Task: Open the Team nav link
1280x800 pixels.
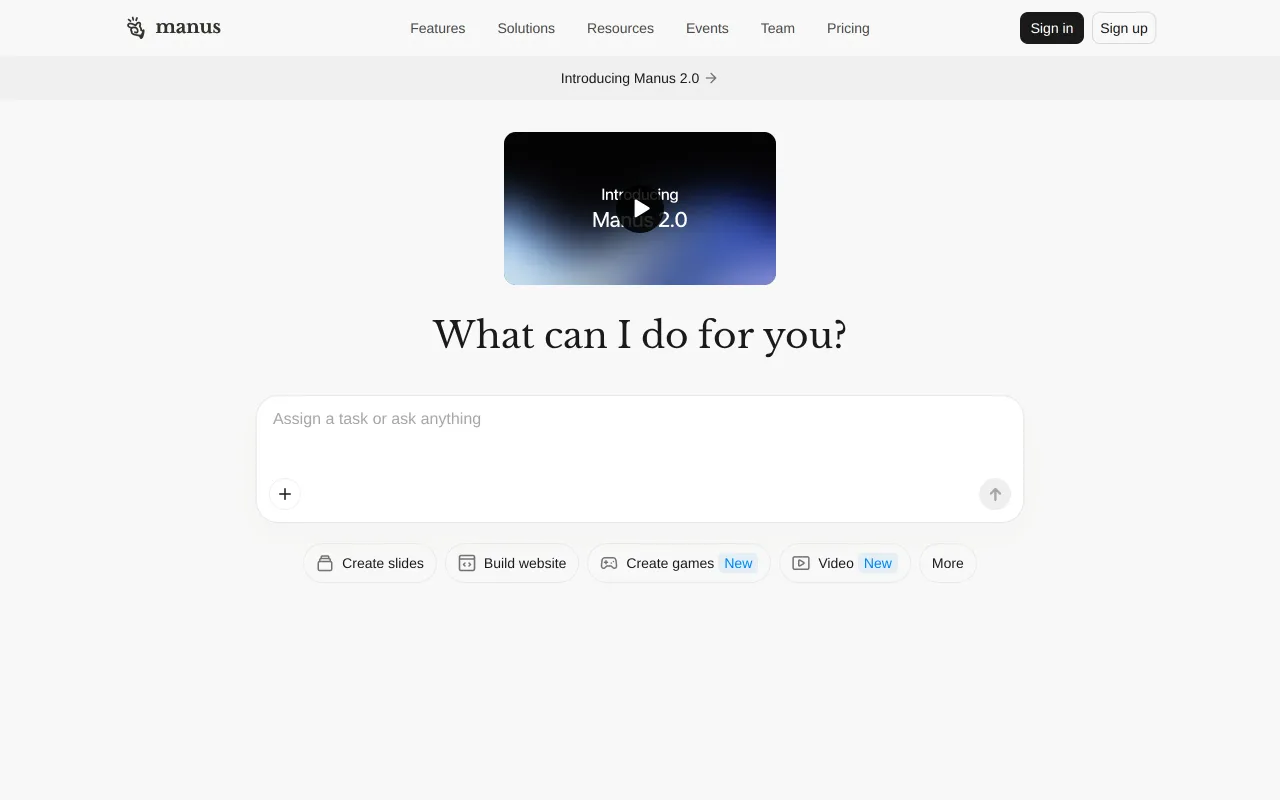Action: [x=778, y=28]
